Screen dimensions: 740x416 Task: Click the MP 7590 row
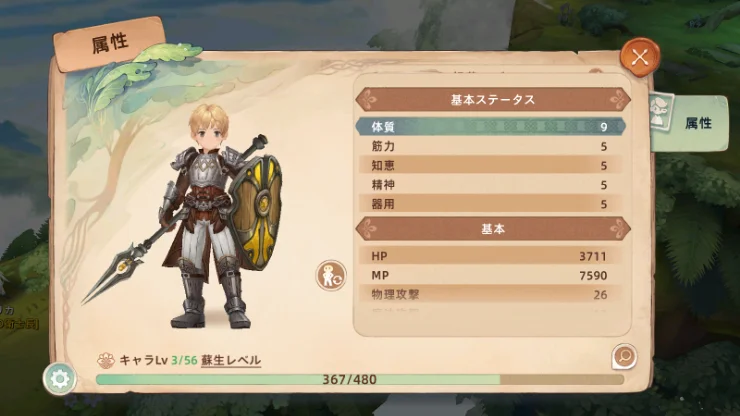coord(491,275)
